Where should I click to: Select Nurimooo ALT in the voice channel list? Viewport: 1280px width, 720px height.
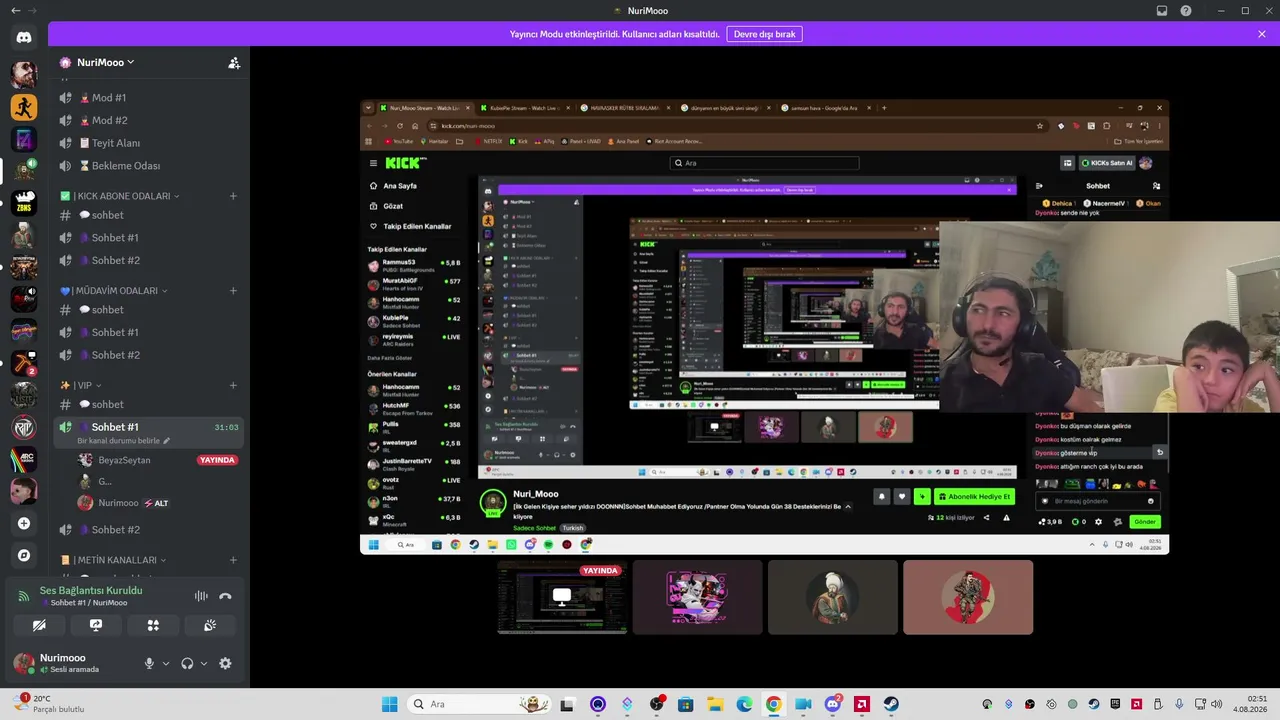[156, 503]
